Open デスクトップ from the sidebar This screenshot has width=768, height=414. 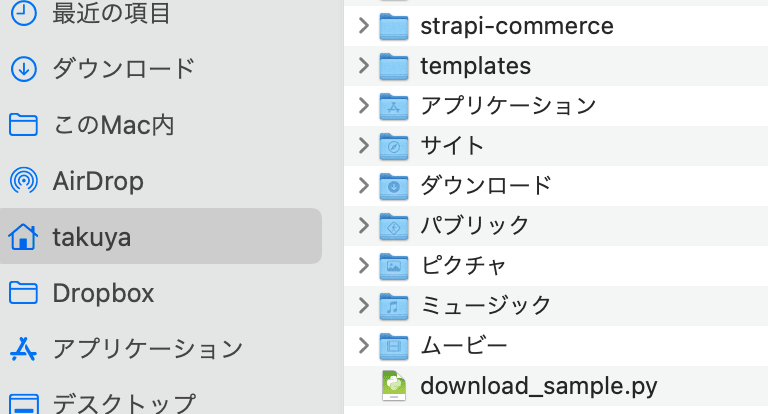124,404
